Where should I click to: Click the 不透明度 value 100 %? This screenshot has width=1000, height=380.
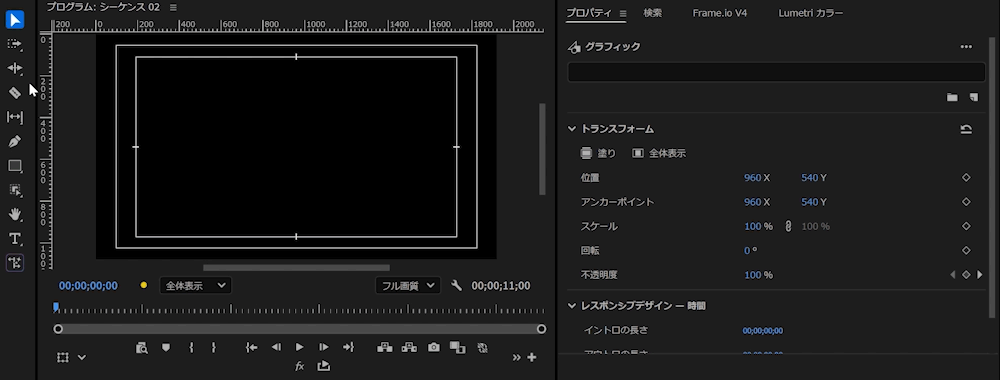pos(758,275)
